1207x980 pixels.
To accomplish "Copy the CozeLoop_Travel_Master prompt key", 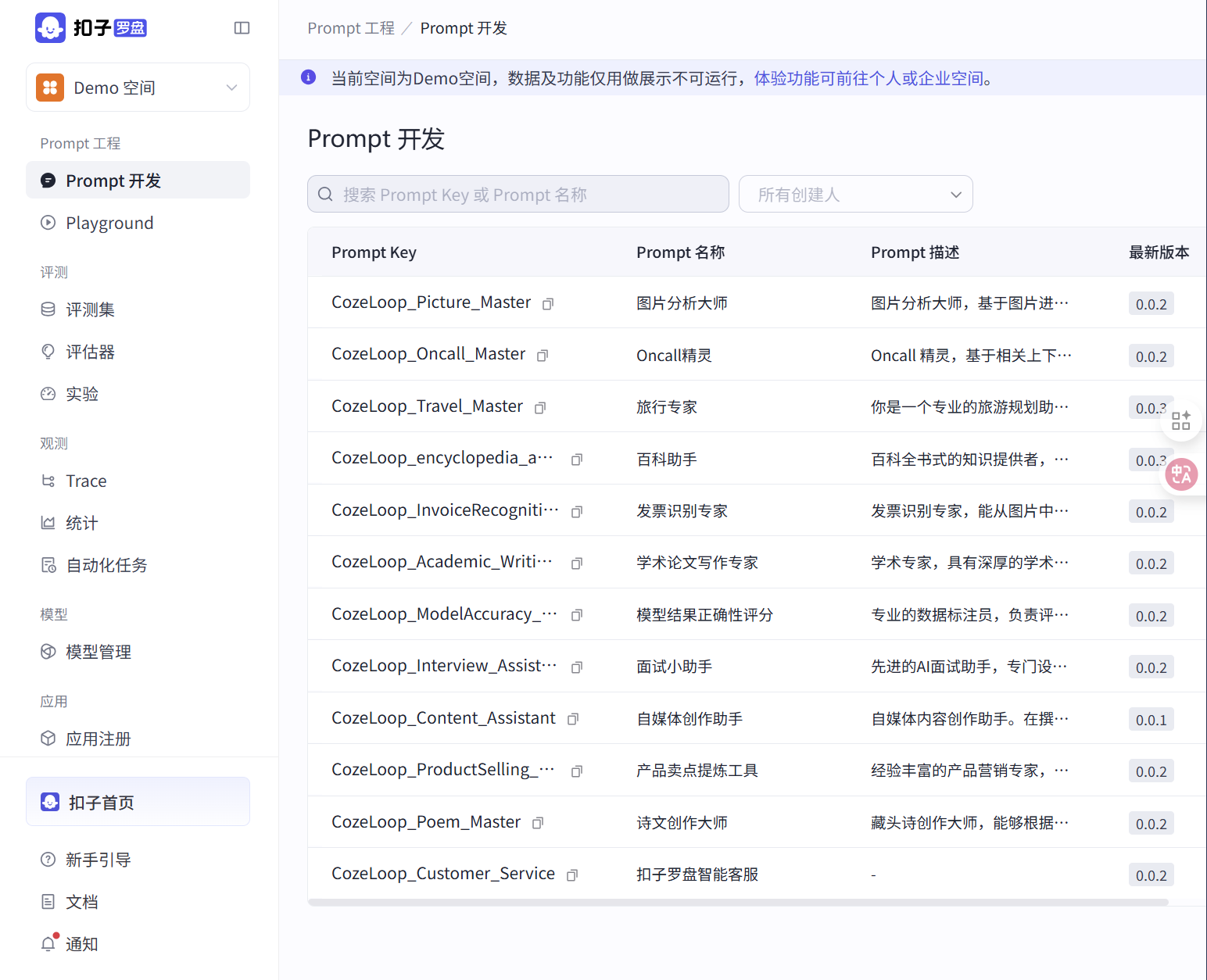I will tap(539, 408).
